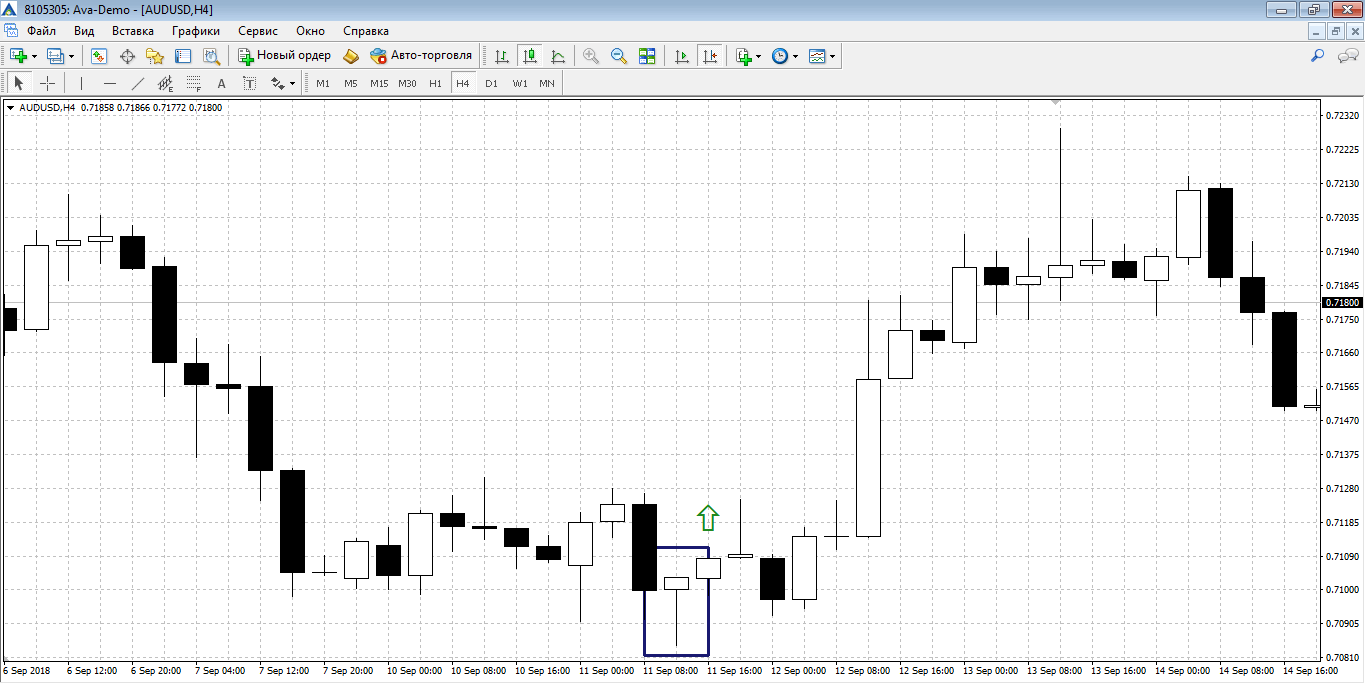Open the Окно menu
The height and width of the screenshot is (683, 1365).
[x=311, y=31]
